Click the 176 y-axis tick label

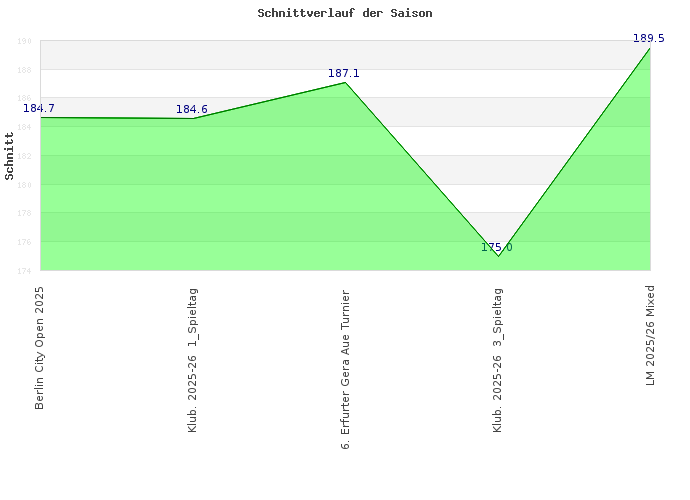24,242
